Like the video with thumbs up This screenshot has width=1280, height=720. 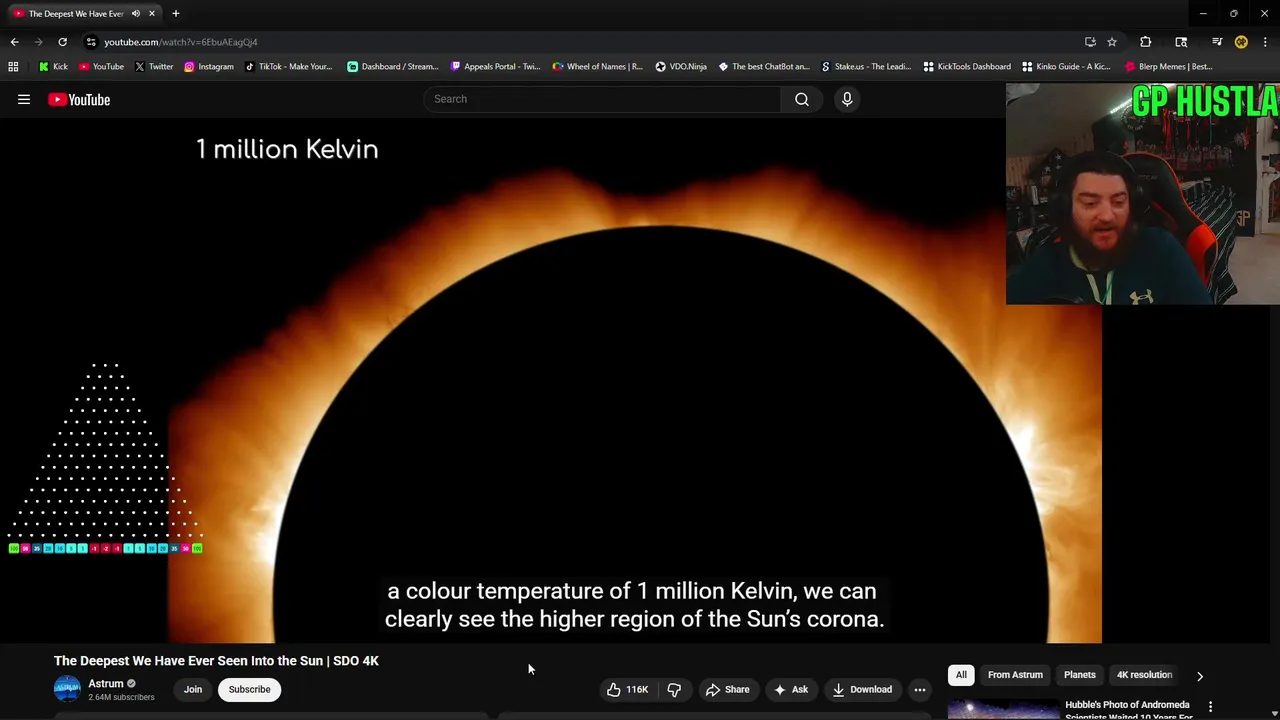click(628, 689)
